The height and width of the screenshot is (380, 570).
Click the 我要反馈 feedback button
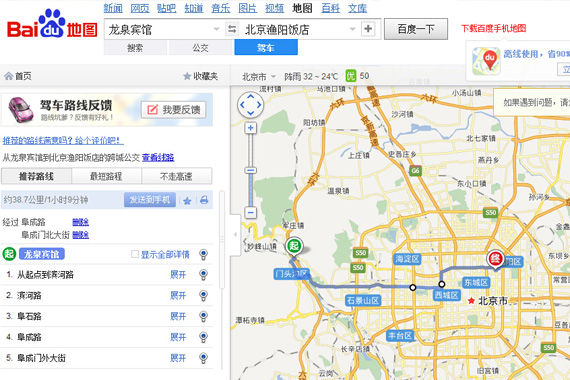click(173, 109)
